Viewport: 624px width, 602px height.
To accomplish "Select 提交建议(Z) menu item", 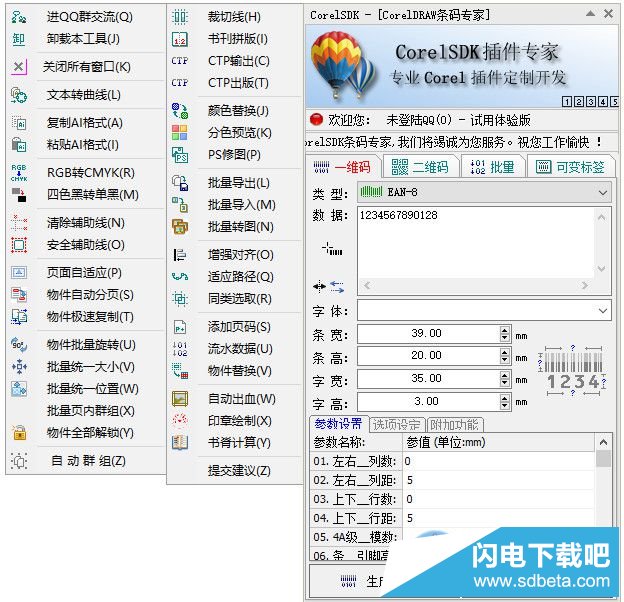I will [x=239, y=471].
